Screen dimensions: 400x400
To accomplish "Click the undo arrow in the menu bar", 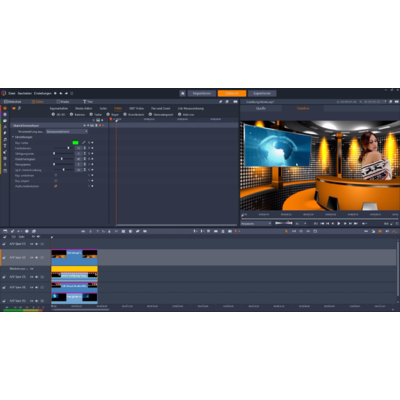I will 61,94.
